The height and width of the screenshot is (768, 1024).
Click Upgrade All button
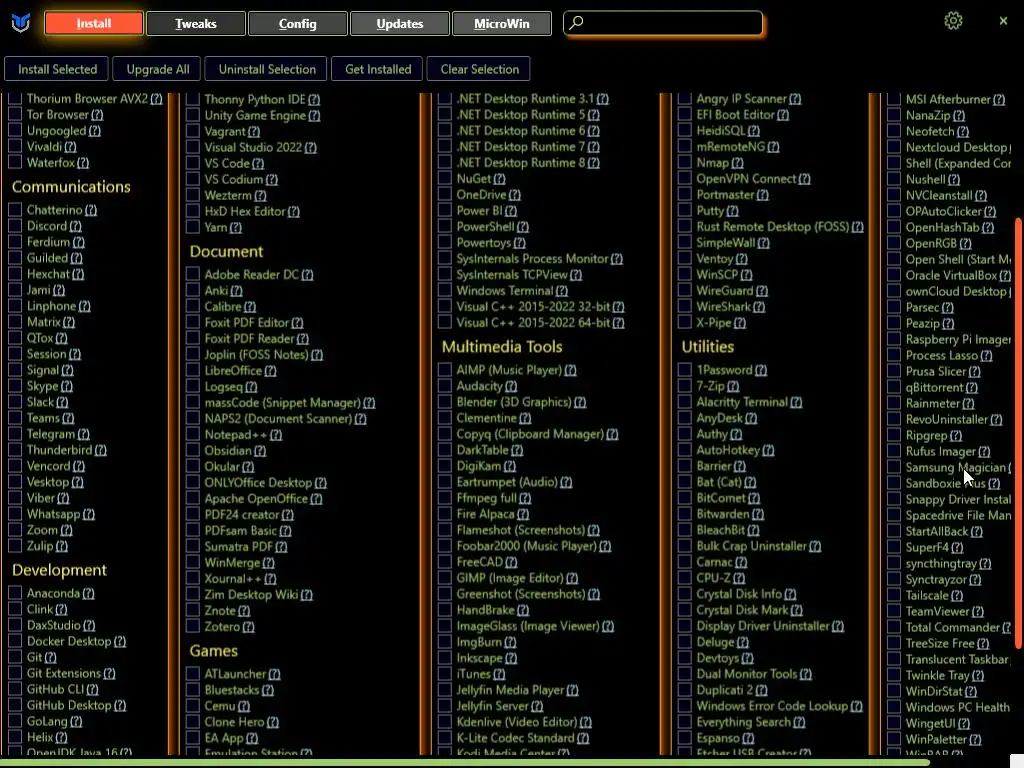pos(158,69)
